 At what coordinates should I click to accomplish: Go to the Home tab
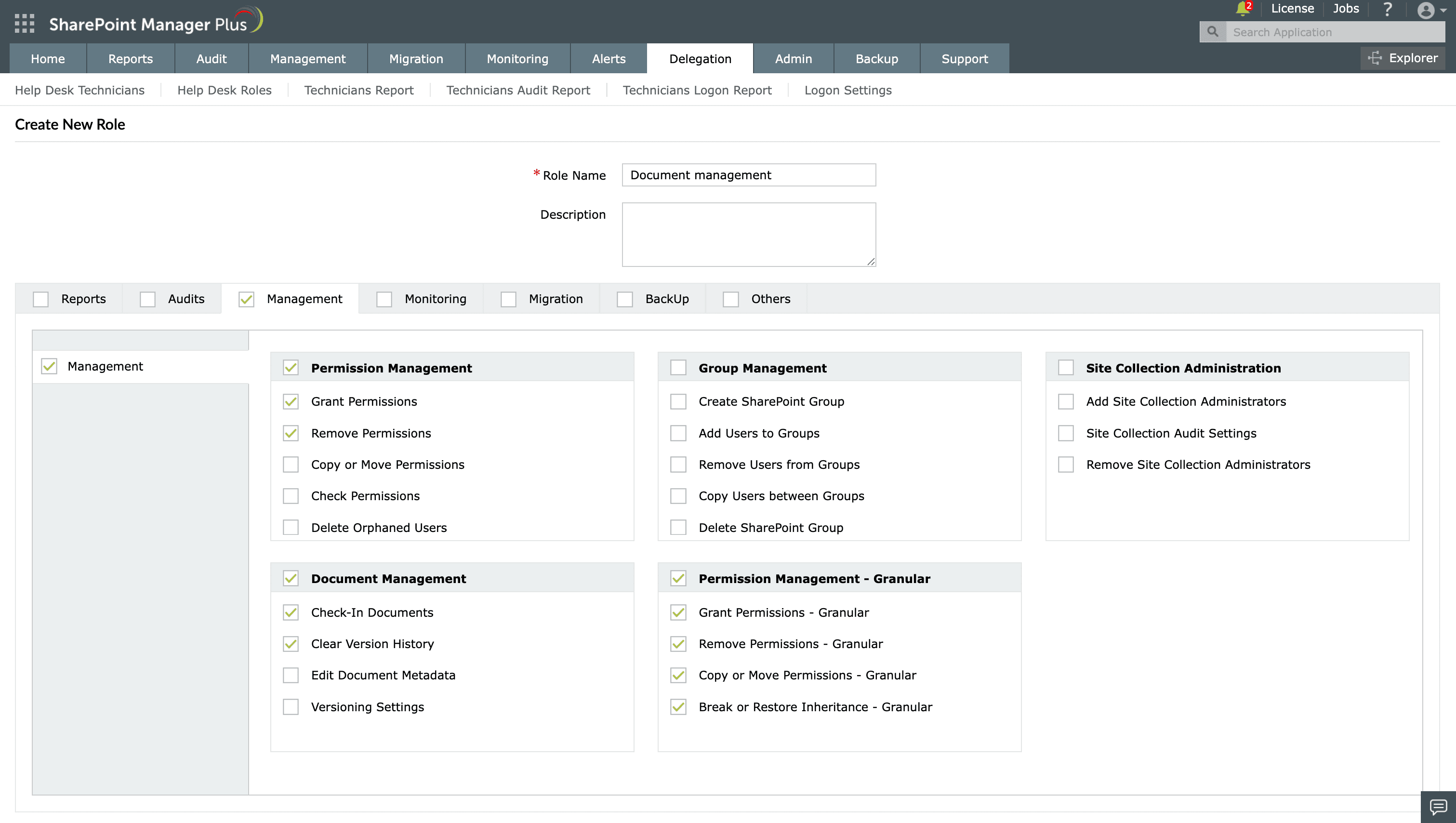[48, 58]
